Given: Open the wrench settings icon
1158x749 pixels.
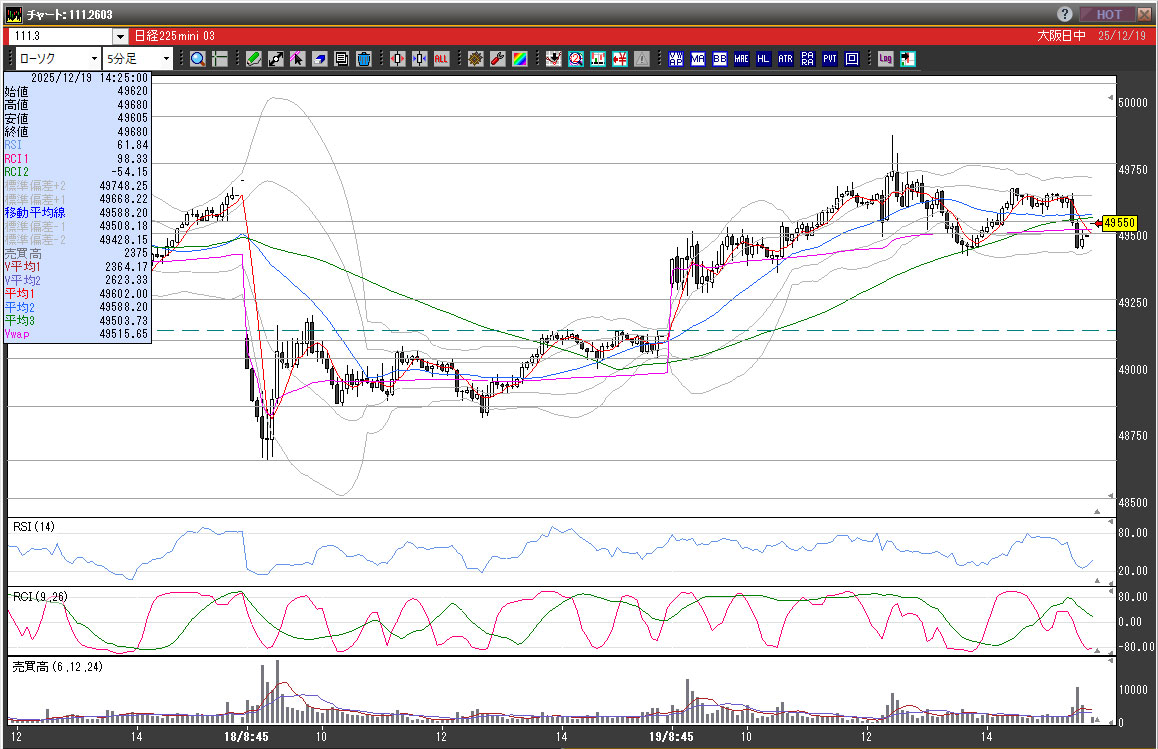Looking at the screenshot, I should (497, 59).
